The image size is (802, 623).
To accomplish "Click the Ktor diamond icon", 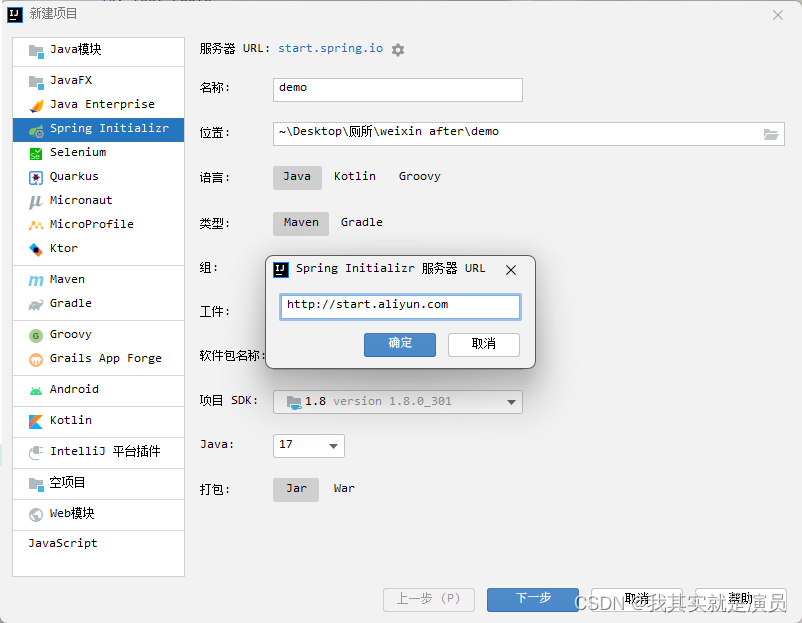I will [x=36, y=250].
